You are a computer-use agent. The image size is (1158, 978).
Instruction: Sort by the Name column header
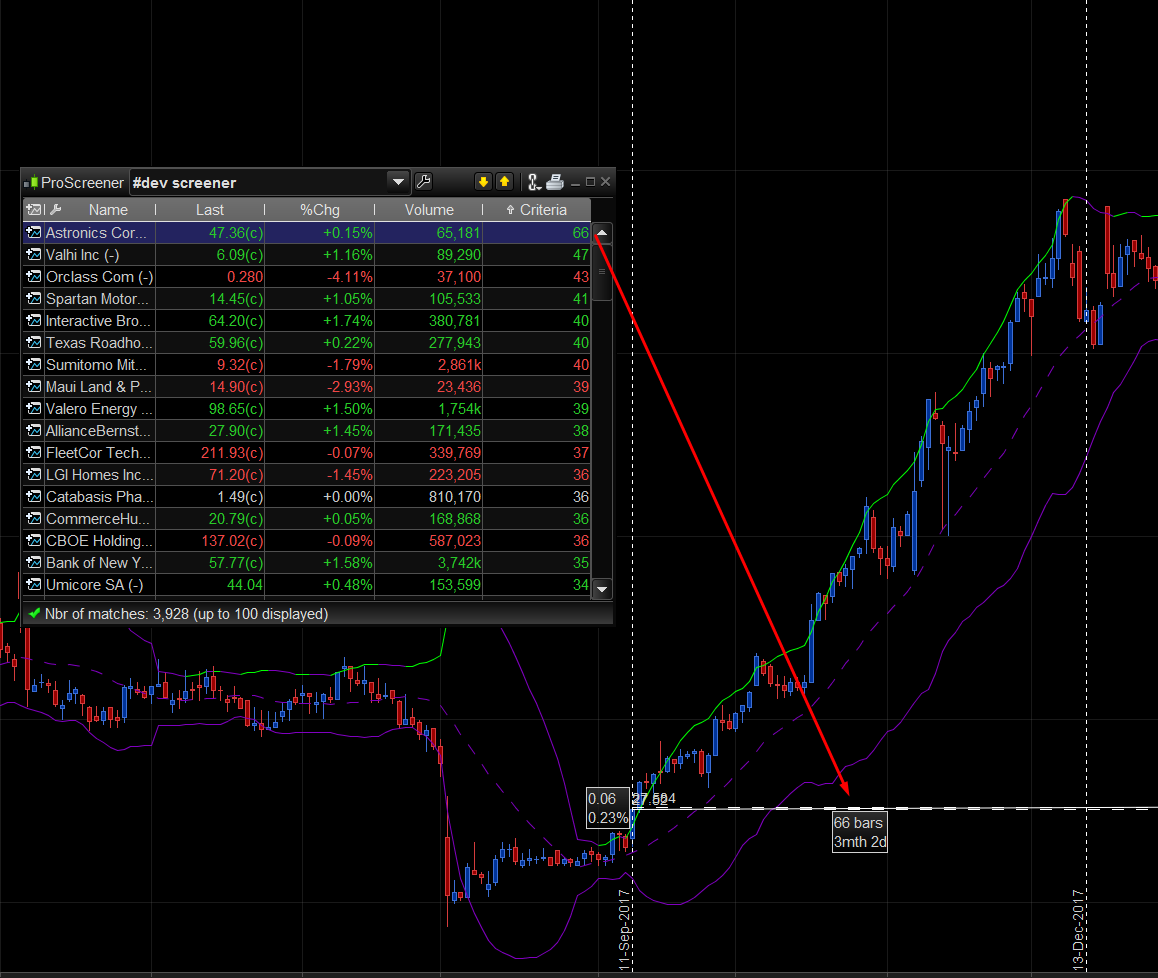(x=108, y=210)
